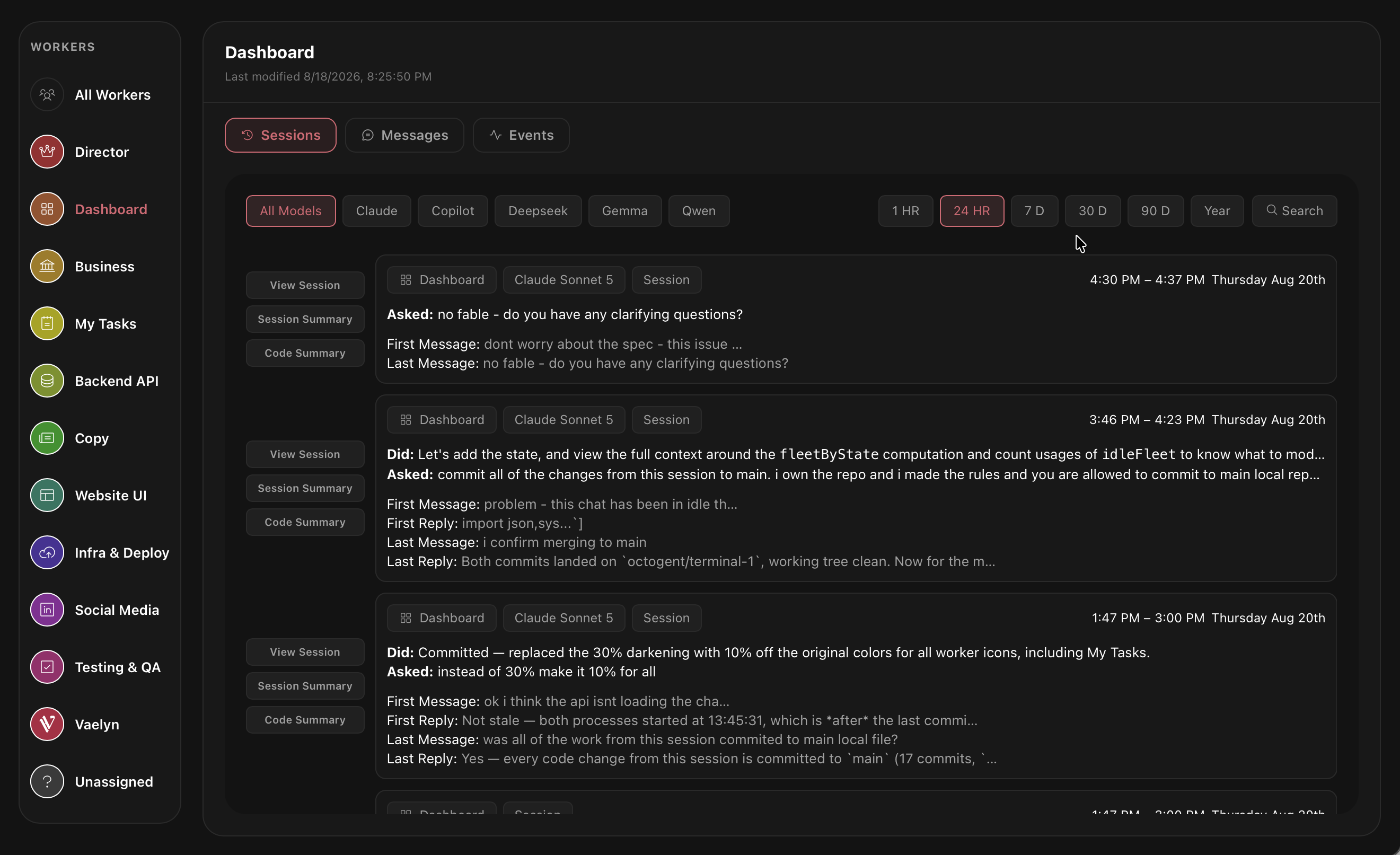
Task: Open the Director worker label
Action: pos(102,152)
